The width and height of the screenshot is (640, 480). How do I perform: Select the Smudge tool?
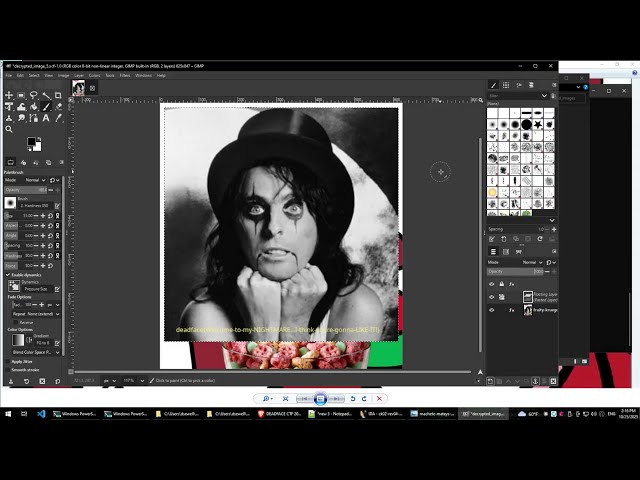click(x=21, y=118)
